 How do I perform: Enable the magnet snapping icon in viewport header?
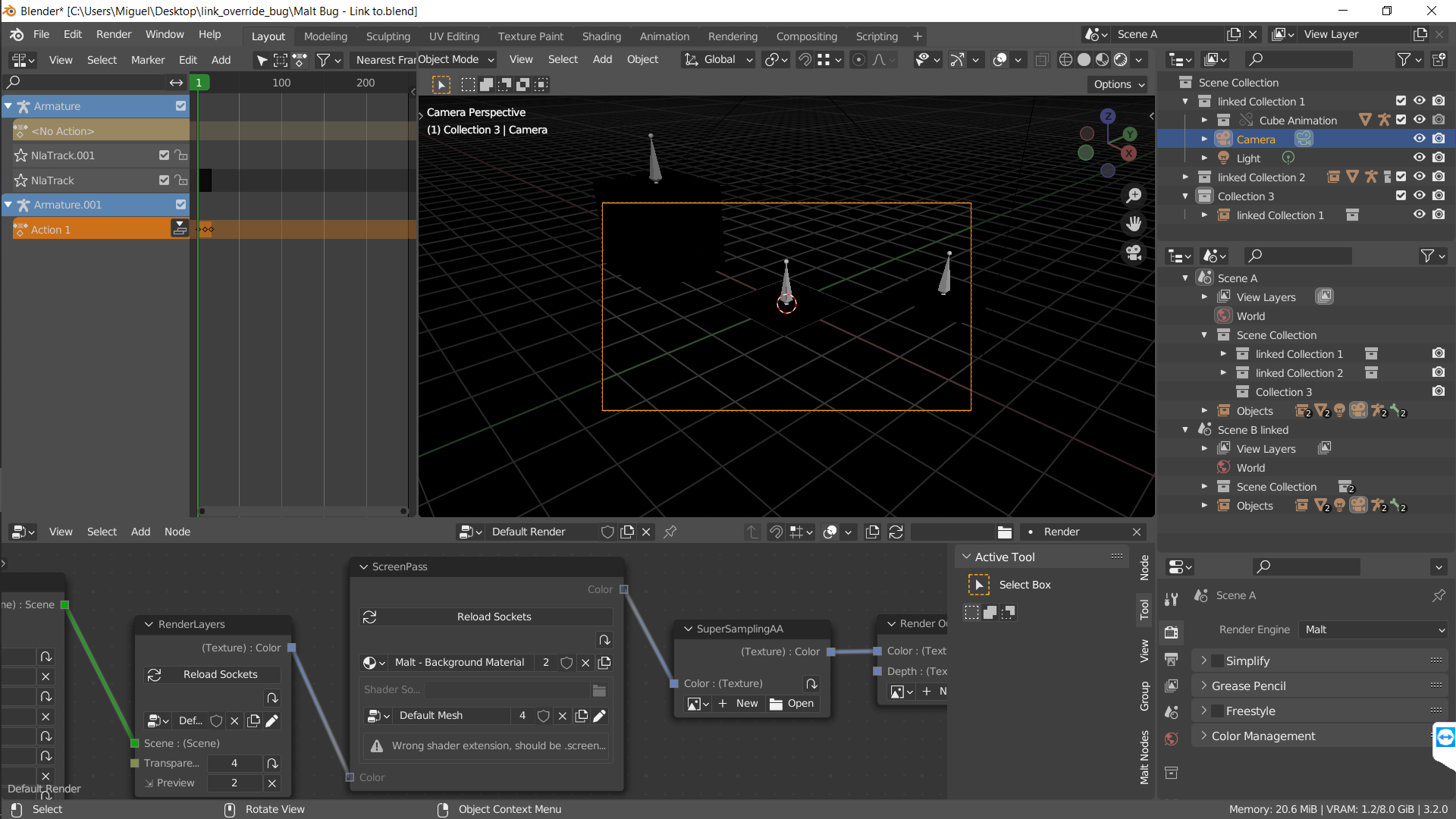pyautogui.click(x=804, y=59)
